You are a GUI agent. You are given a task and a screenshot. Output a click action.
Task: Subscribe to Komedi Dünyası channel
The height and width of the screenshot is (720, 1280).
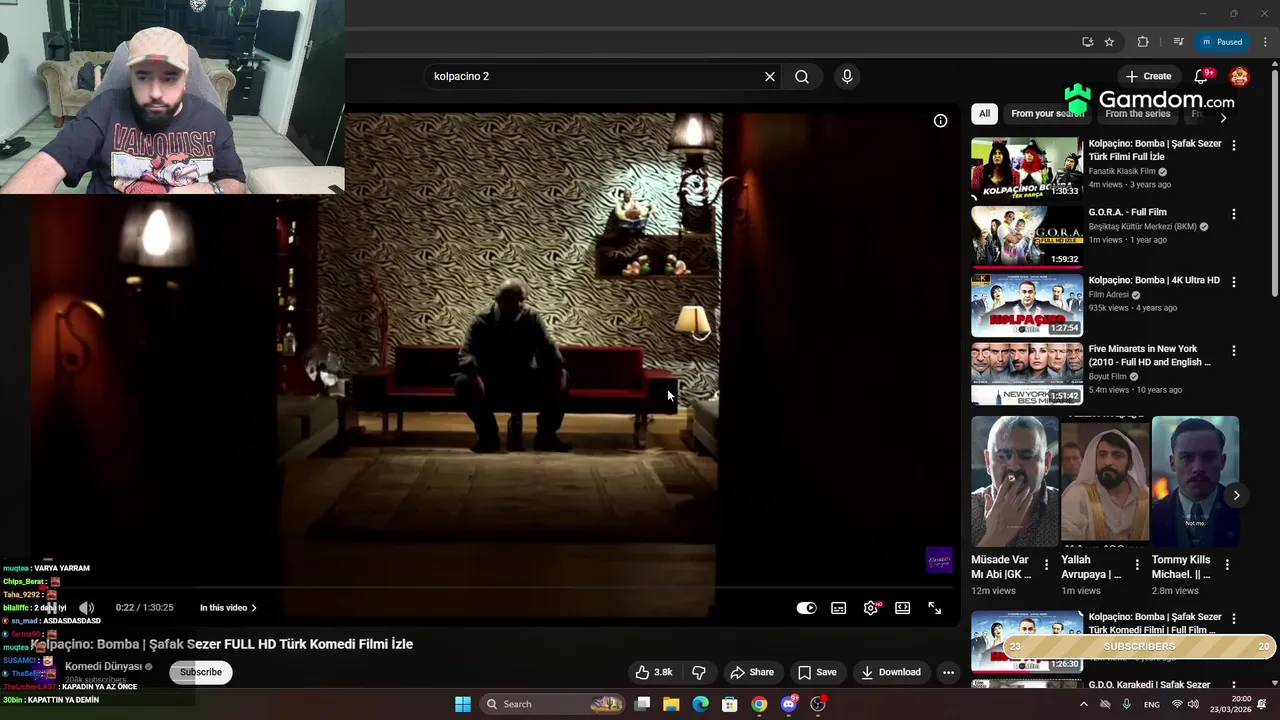point(201,672)
